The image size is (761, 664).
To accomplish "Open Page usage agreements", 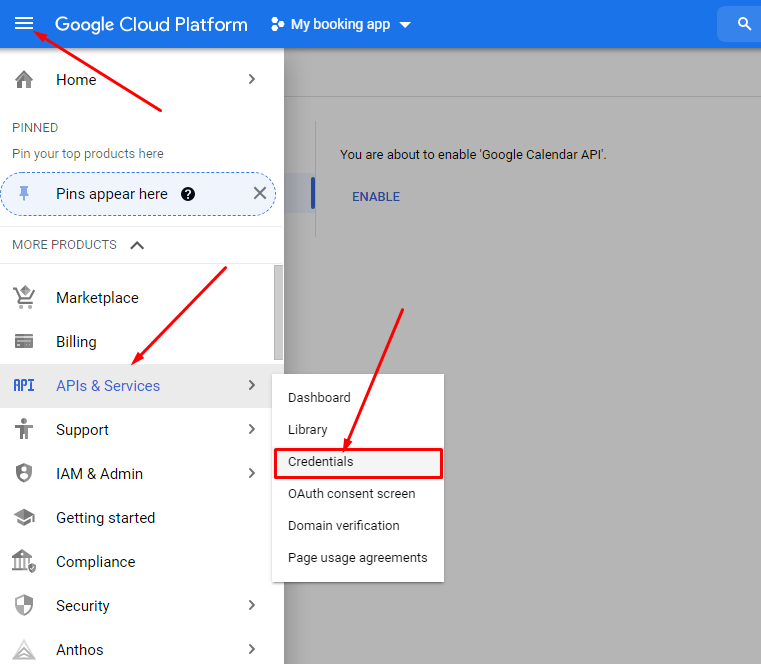I will (x=358, y=558).
